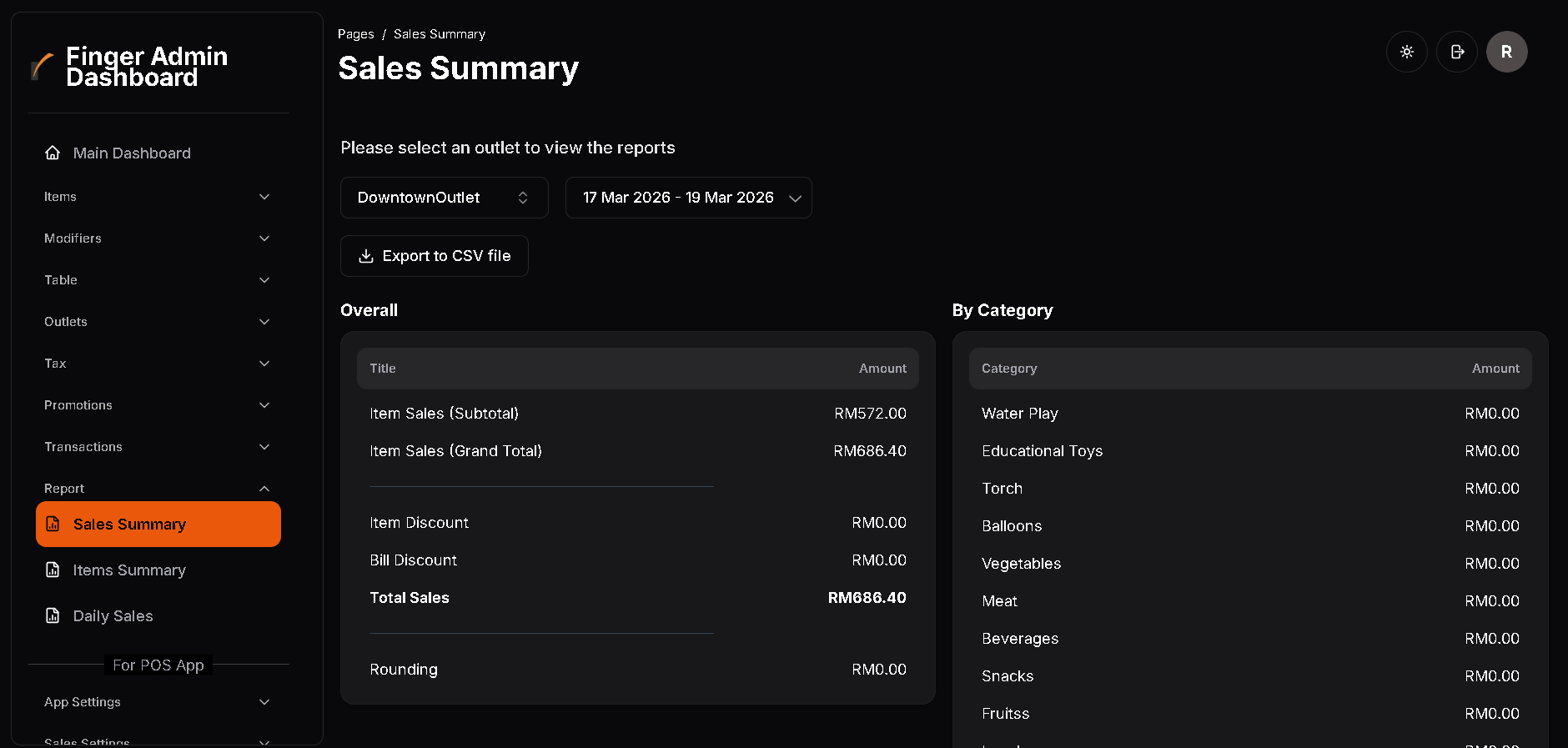Open the user avatar R profile

1506,52
